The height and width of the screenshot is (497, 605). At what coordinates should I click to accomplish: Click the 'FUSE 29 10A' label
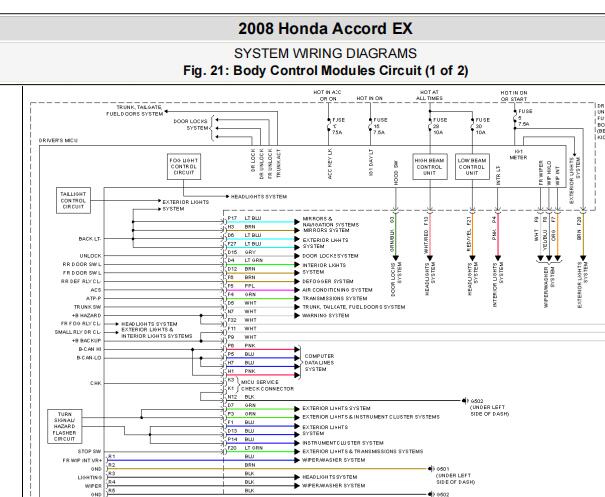click(440, 126)
